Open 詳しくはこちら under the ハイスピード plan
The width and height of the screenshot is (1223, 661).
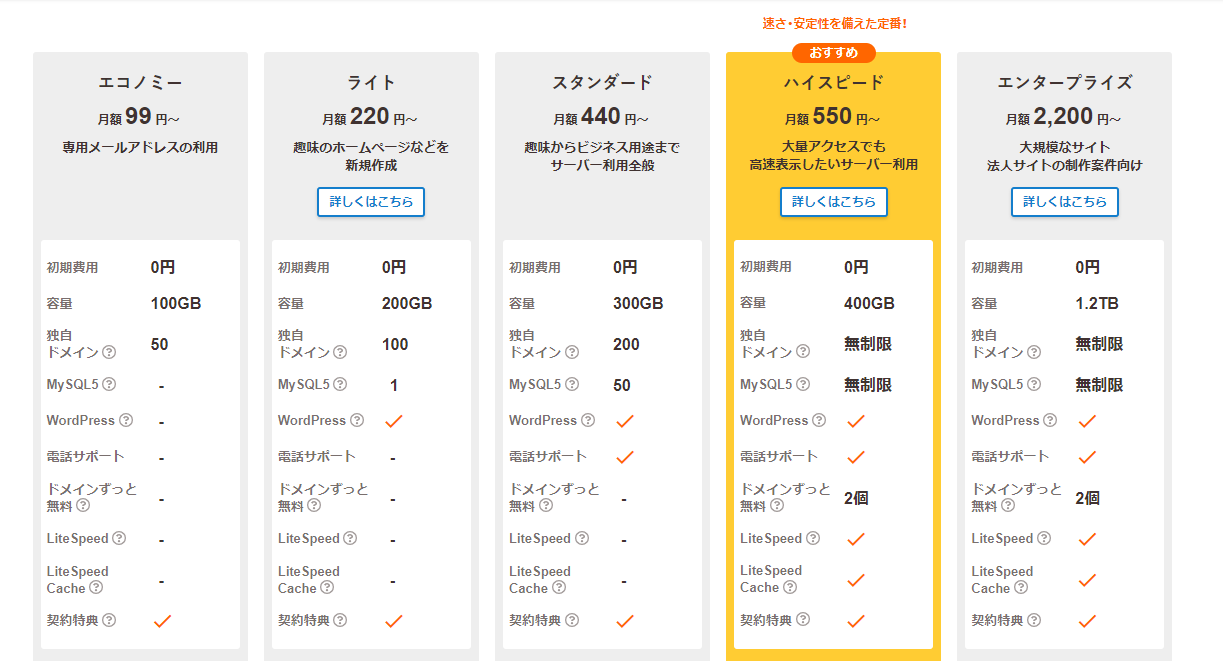pos(833,202)
